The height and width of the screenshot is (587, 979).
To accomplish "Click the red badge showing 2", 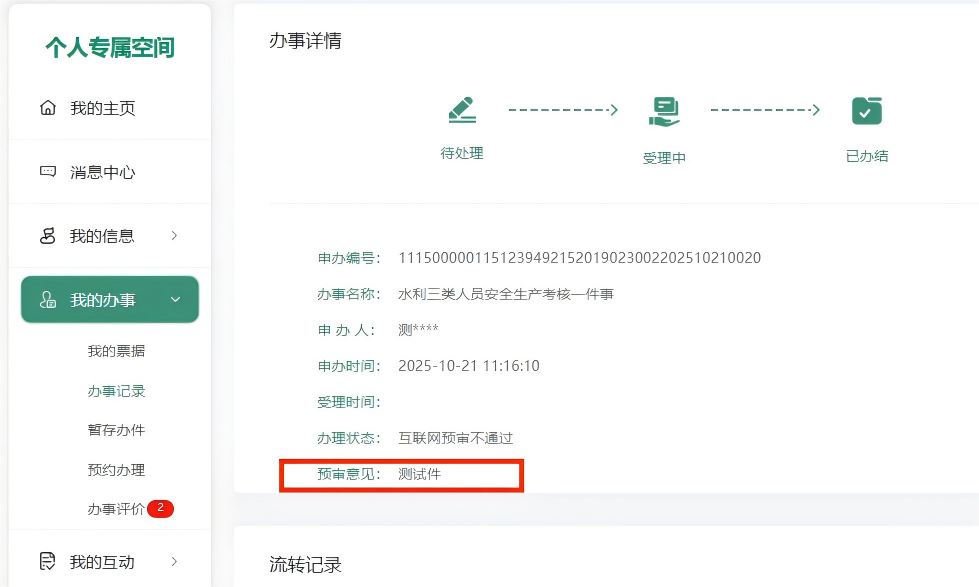I will coord(160,508).
